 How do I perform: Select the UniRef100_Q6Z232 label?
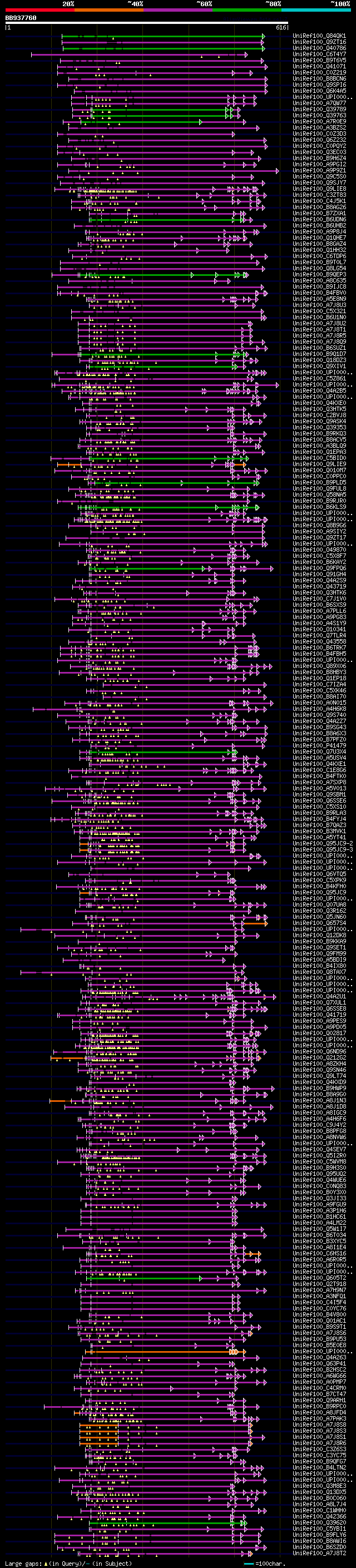tap(319, 140)
